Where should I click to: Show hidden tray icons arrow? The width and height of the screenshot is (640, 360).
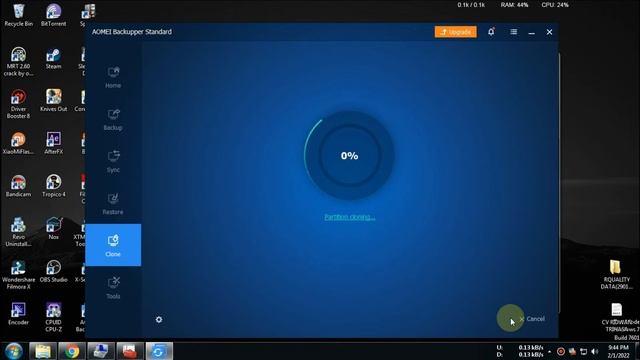pyautogui.click(x=550, y=351)
